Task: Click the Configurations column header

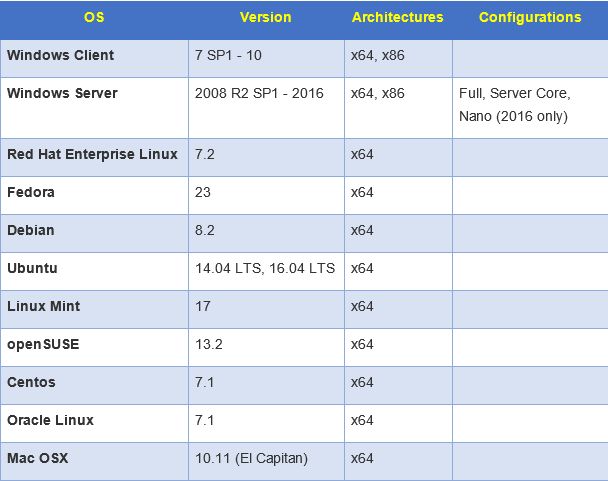Action: tap(529, 17)
